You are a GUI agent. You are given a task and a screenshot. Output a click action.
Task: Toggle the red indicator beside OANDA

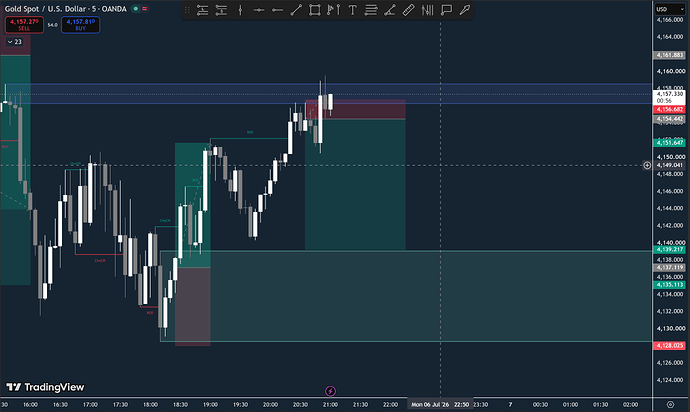[145, 9]
